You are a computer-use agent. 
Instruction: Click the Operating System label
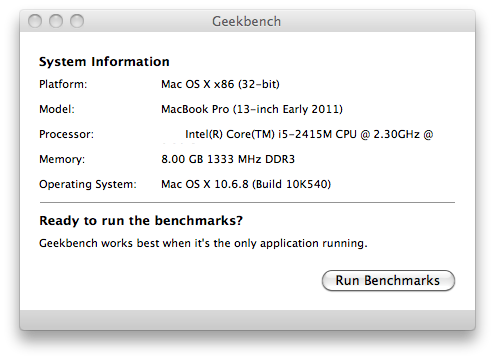tap(88, 184)
